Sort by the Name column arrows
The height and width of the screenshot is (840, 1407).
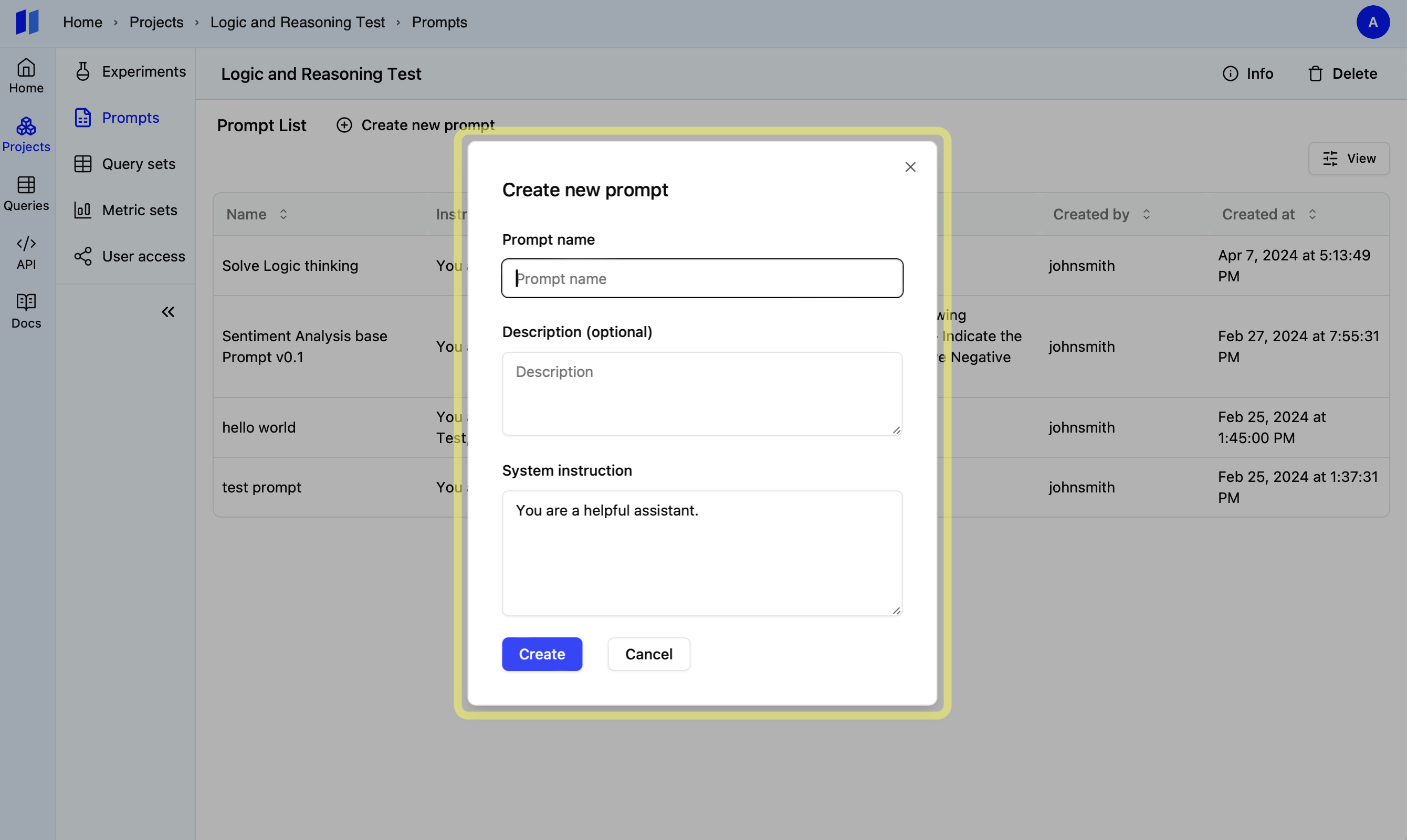pos(283,215)
